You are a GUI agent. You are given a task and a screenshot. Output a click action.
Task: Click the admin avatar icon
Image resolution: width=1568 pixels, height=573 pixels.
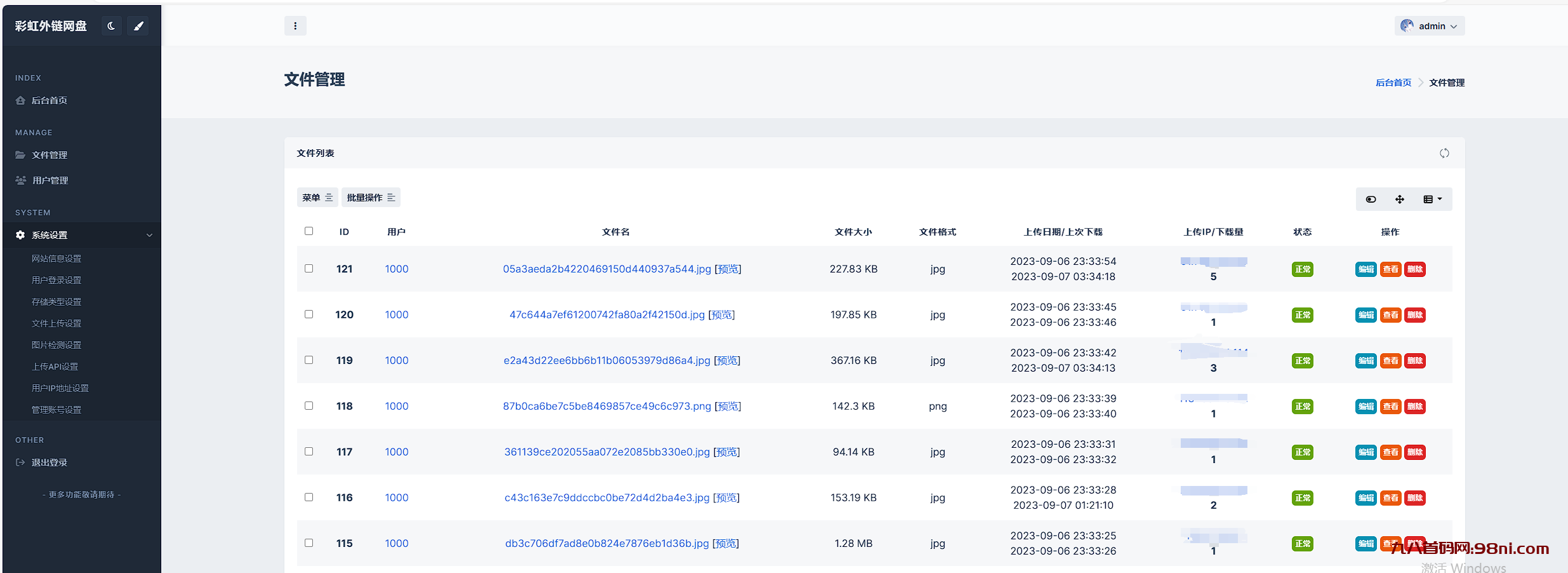coord(1407,26)
